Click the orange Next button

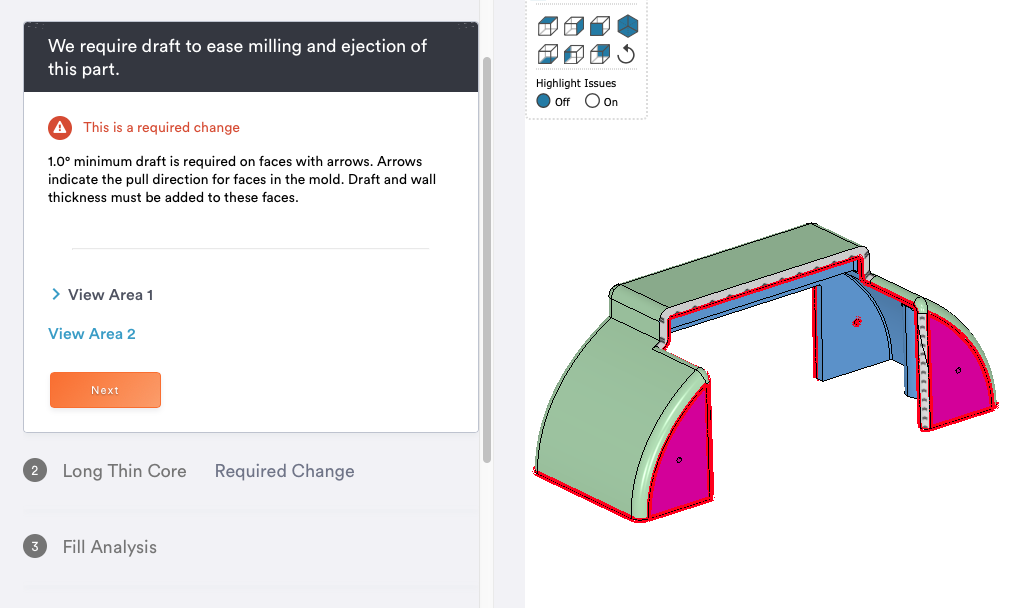pyautogui.click(x=106, y=390)
